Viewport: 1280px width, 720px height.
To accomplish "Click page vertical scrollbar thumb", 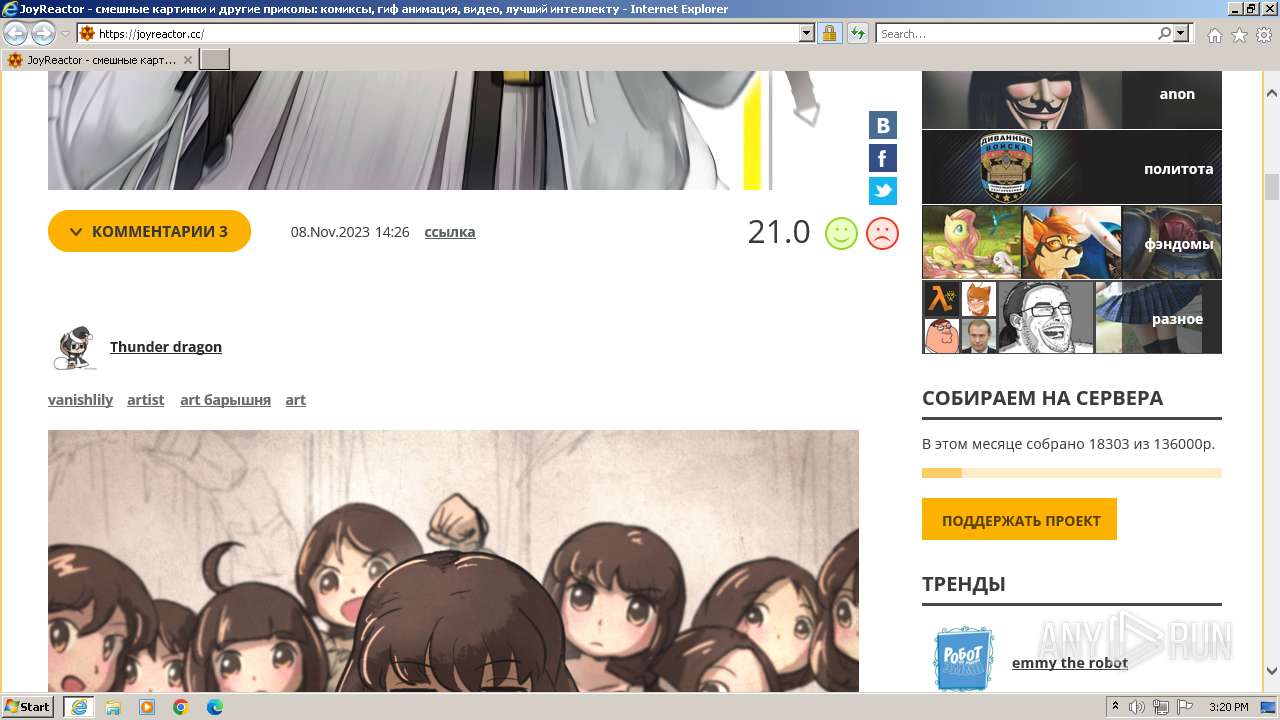I will [1272, 187].
